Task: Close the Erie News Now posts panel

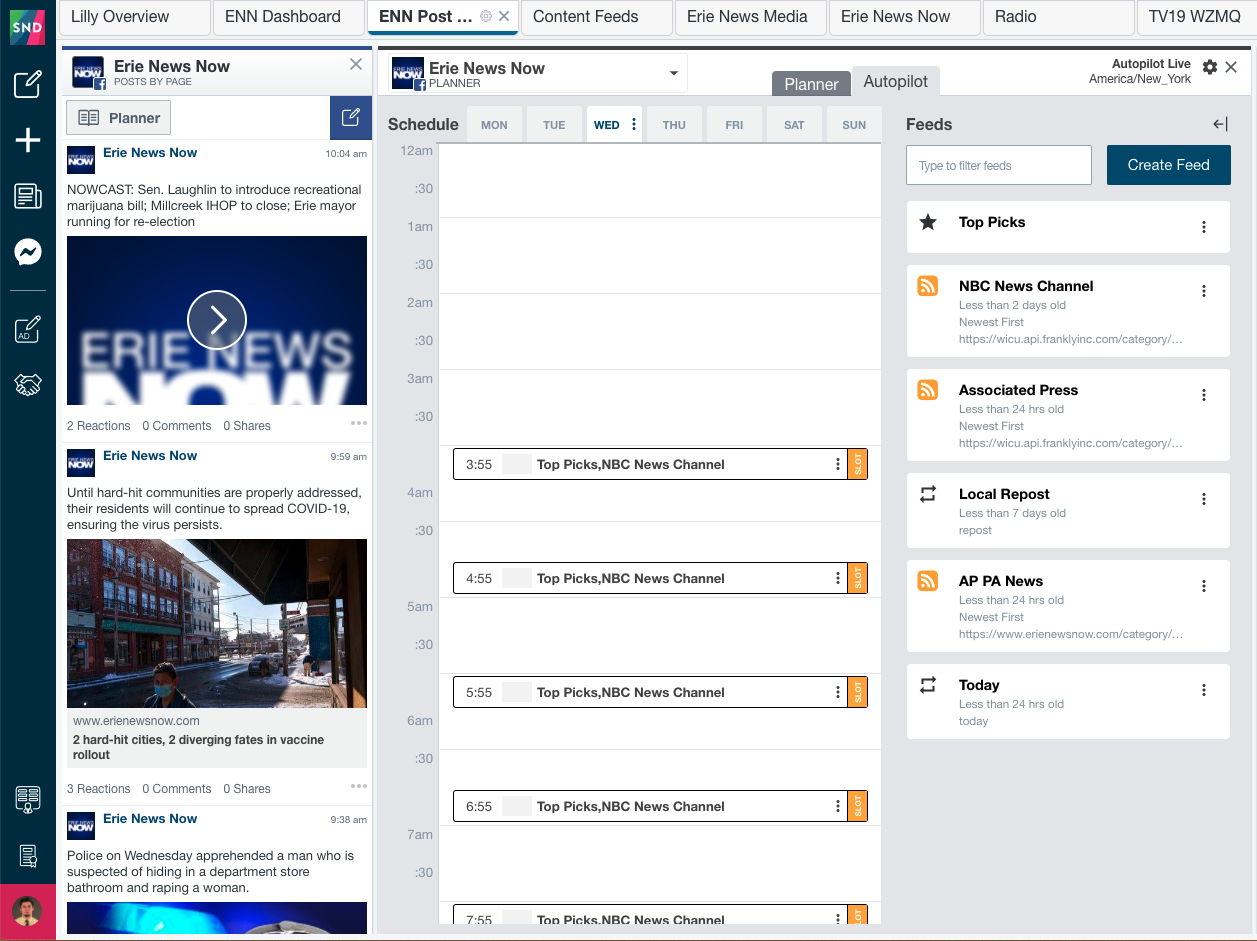Action: [356, 65]
